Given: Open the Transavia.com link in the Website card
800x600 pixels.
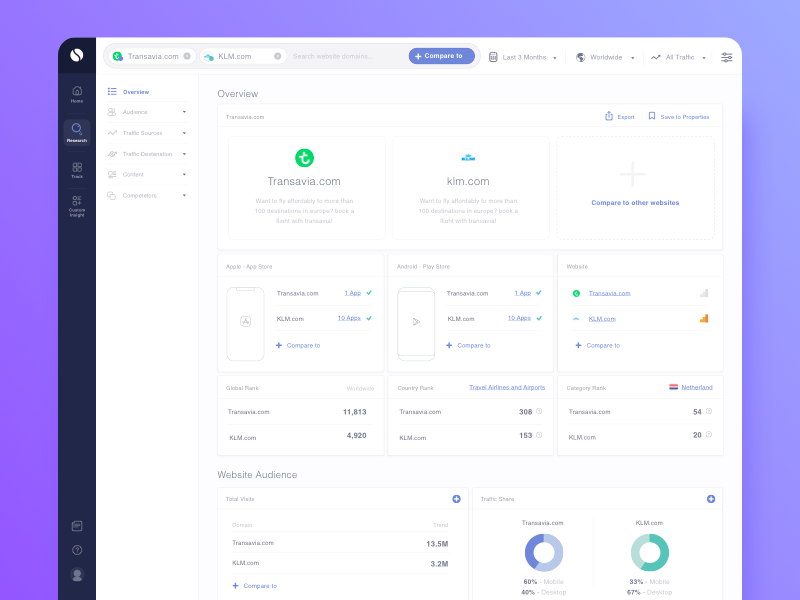Looking at the screenshot, I should point(609,293).
